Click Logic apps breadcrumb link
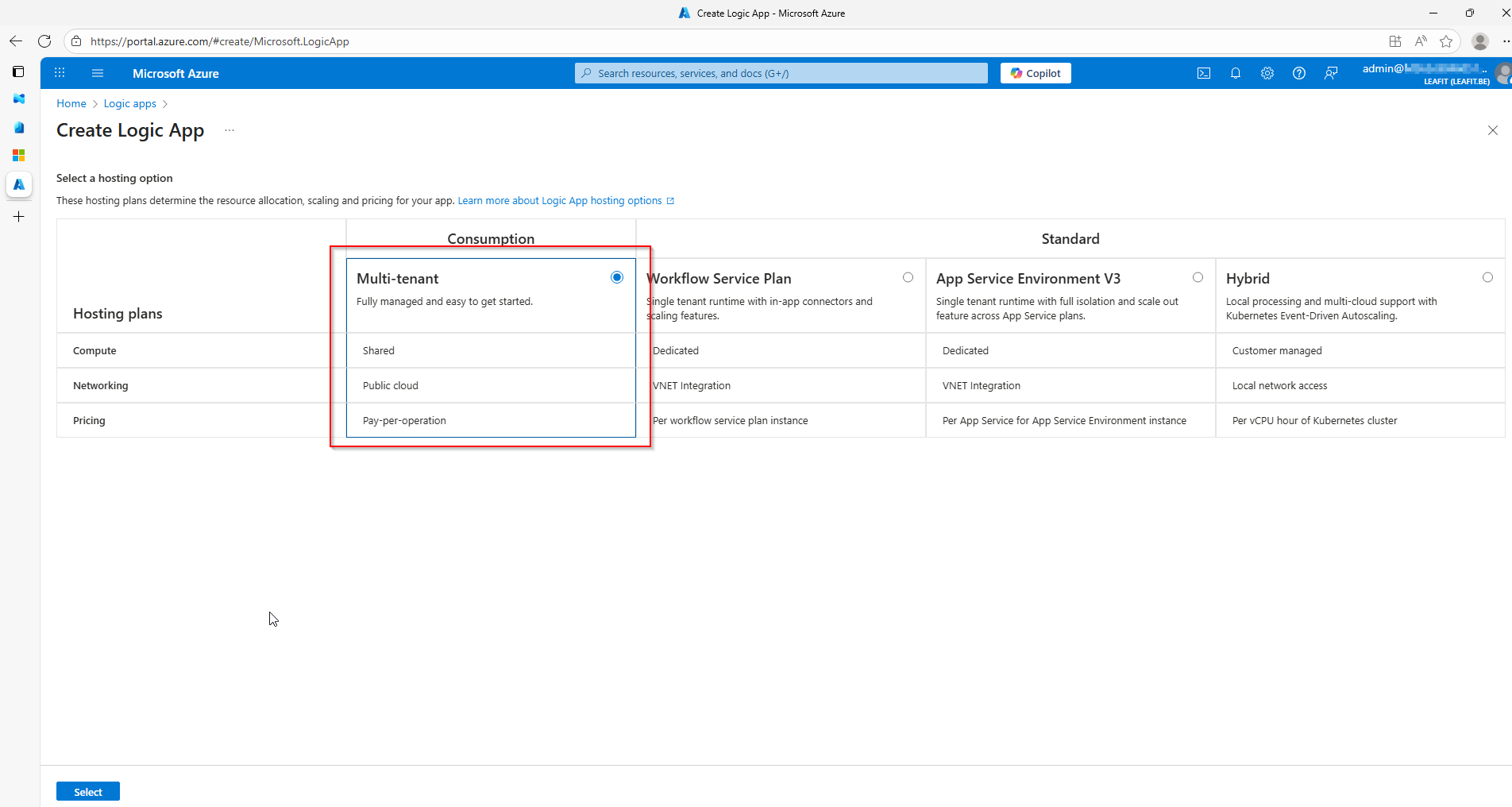Screen dimensions: 1512x807 tap(130, 103)
